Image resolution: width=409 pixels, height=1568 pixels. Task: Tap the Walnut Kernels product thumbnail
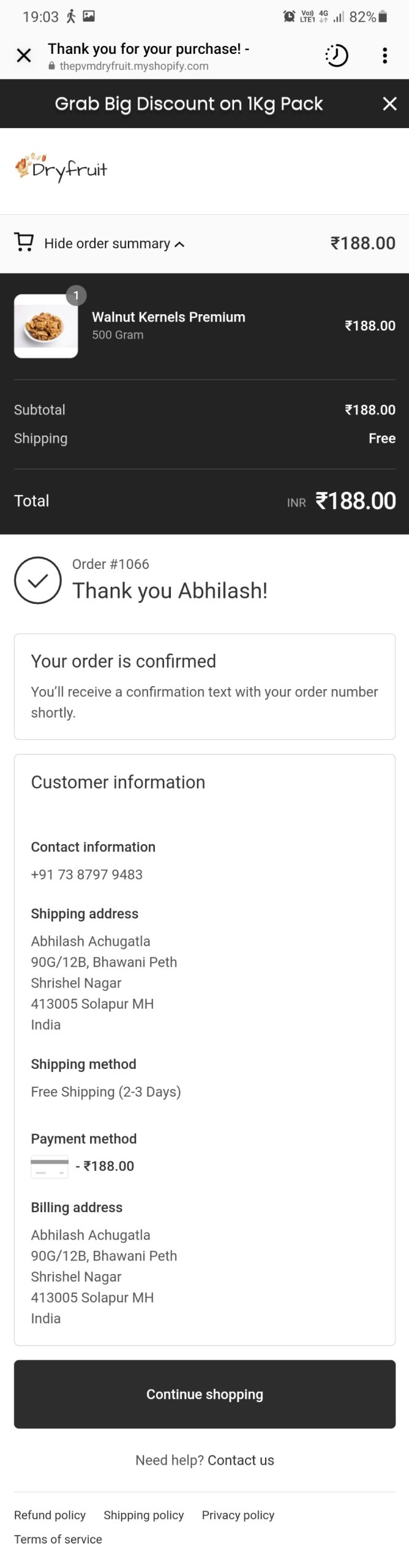[x=46, y=326]
